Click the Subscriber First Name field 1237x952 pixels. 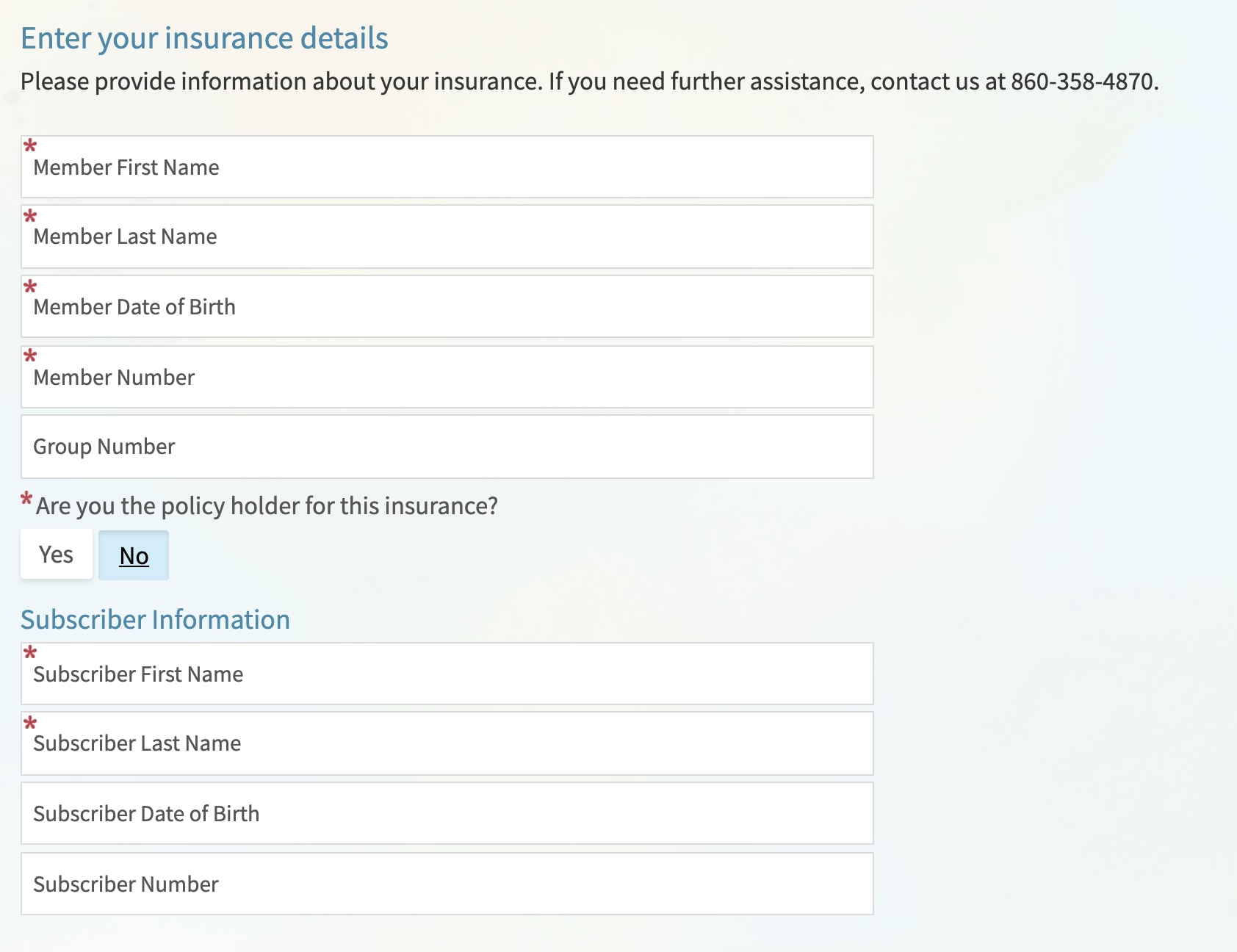[x=447, y=674]
